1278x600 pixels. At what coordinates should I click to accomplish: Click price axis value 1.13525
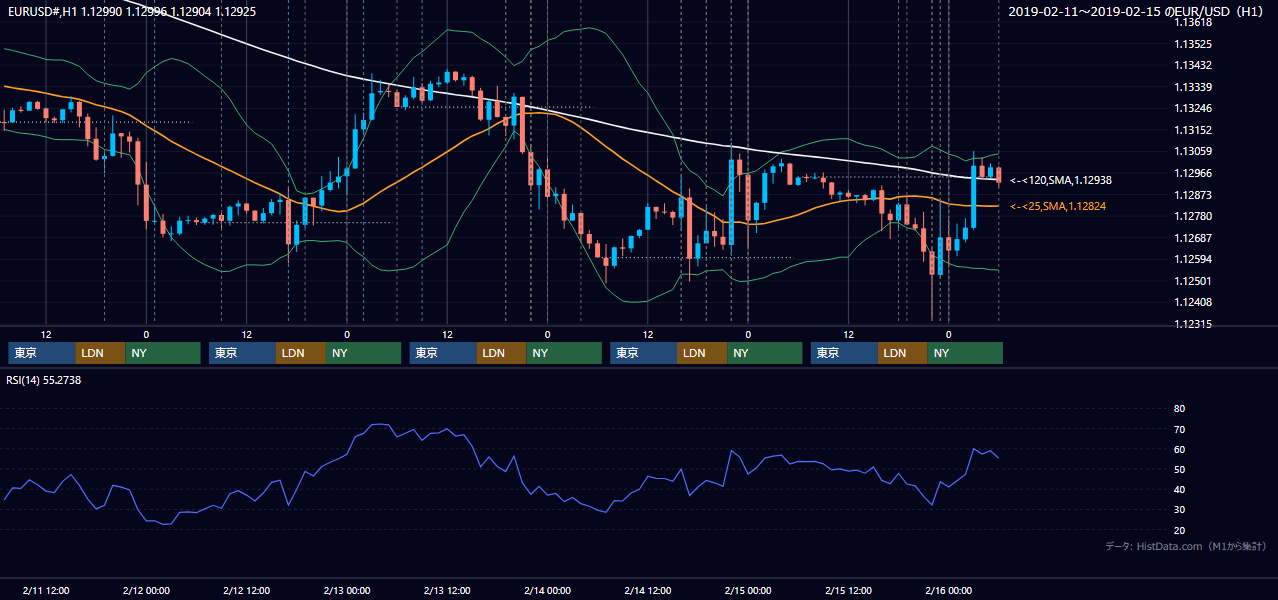(x=1193, y=44)
